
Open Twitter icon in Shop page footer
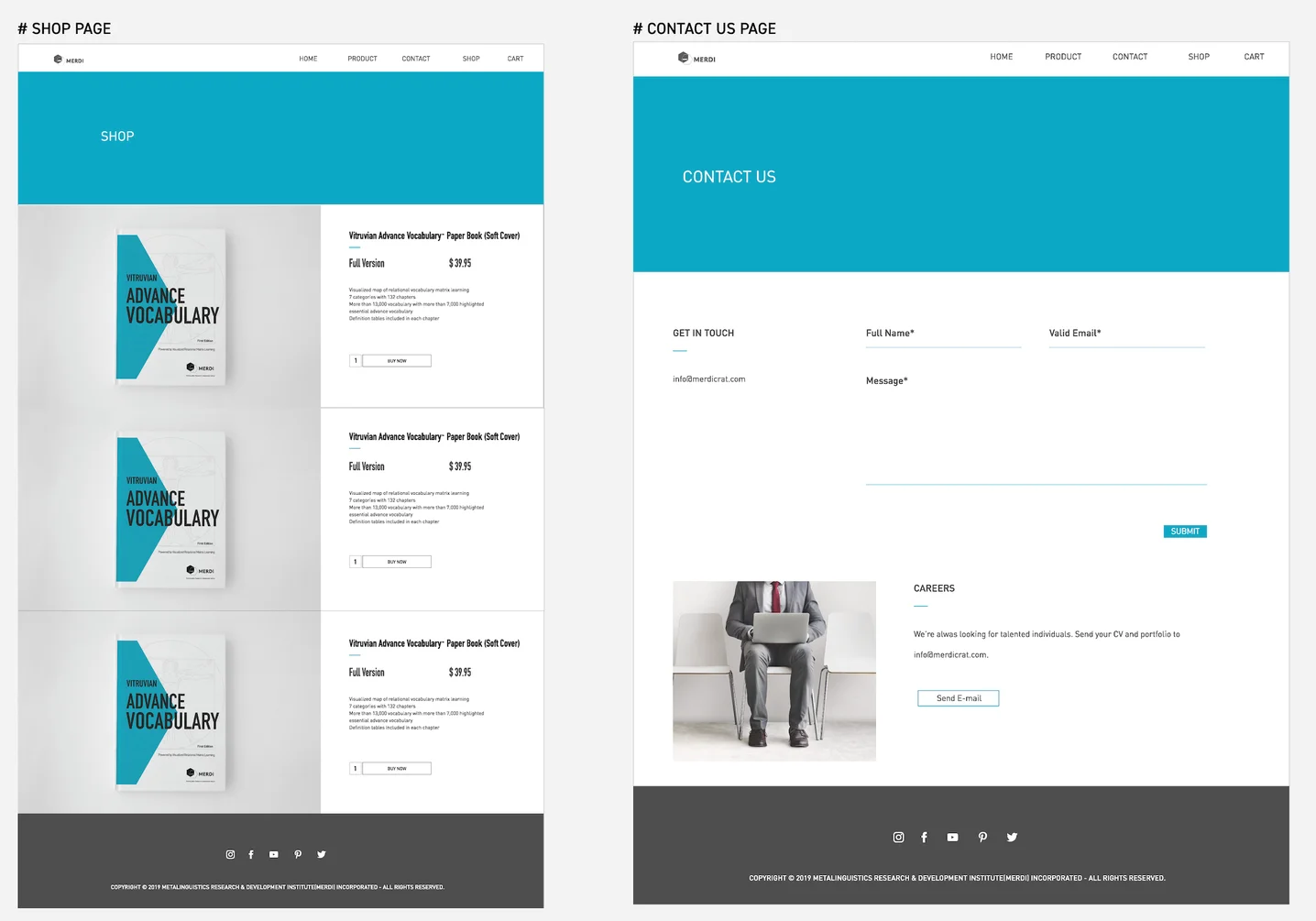pos(322,854)
